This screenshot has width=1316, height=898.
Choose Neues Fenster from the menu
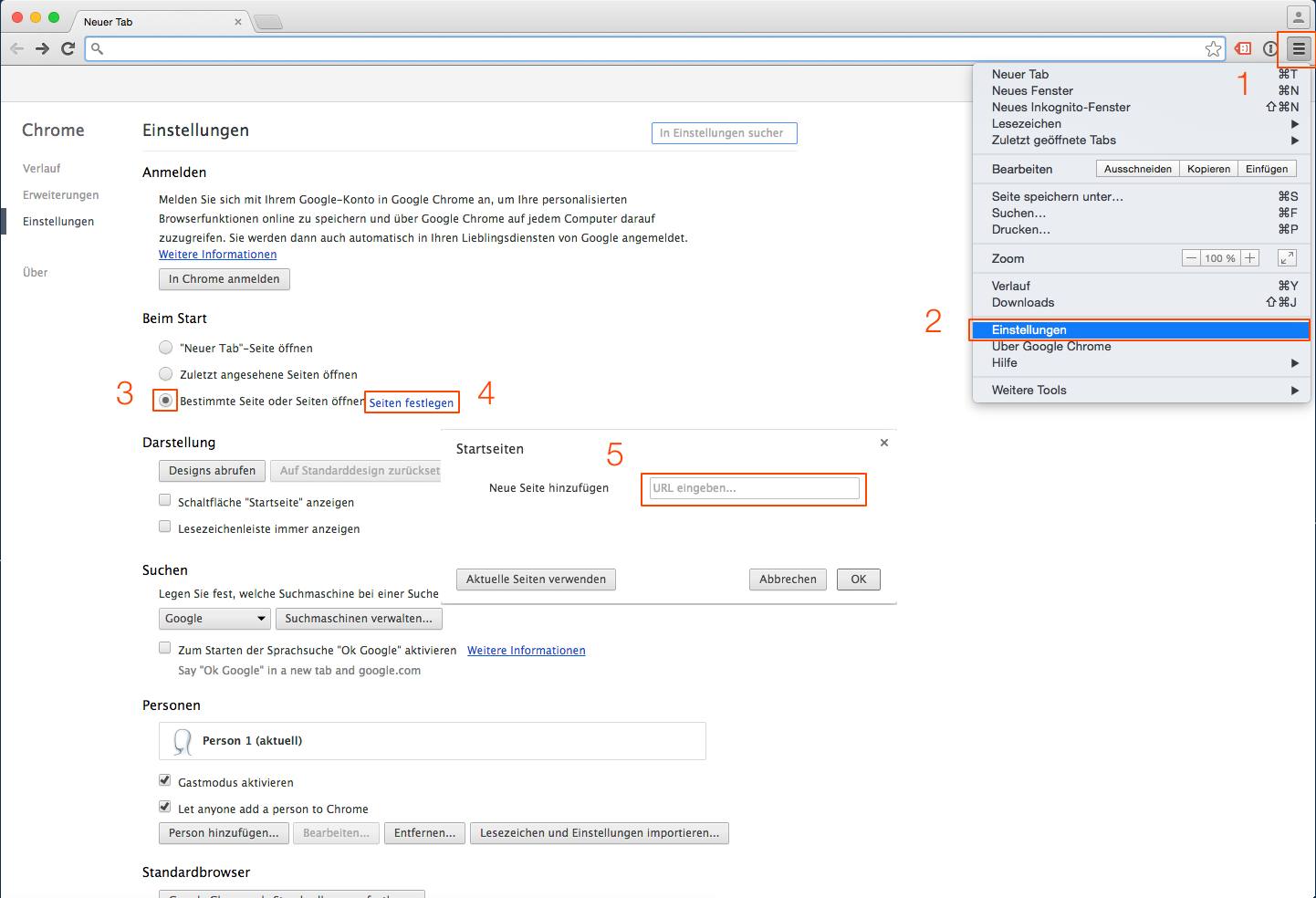(1142, 91)
